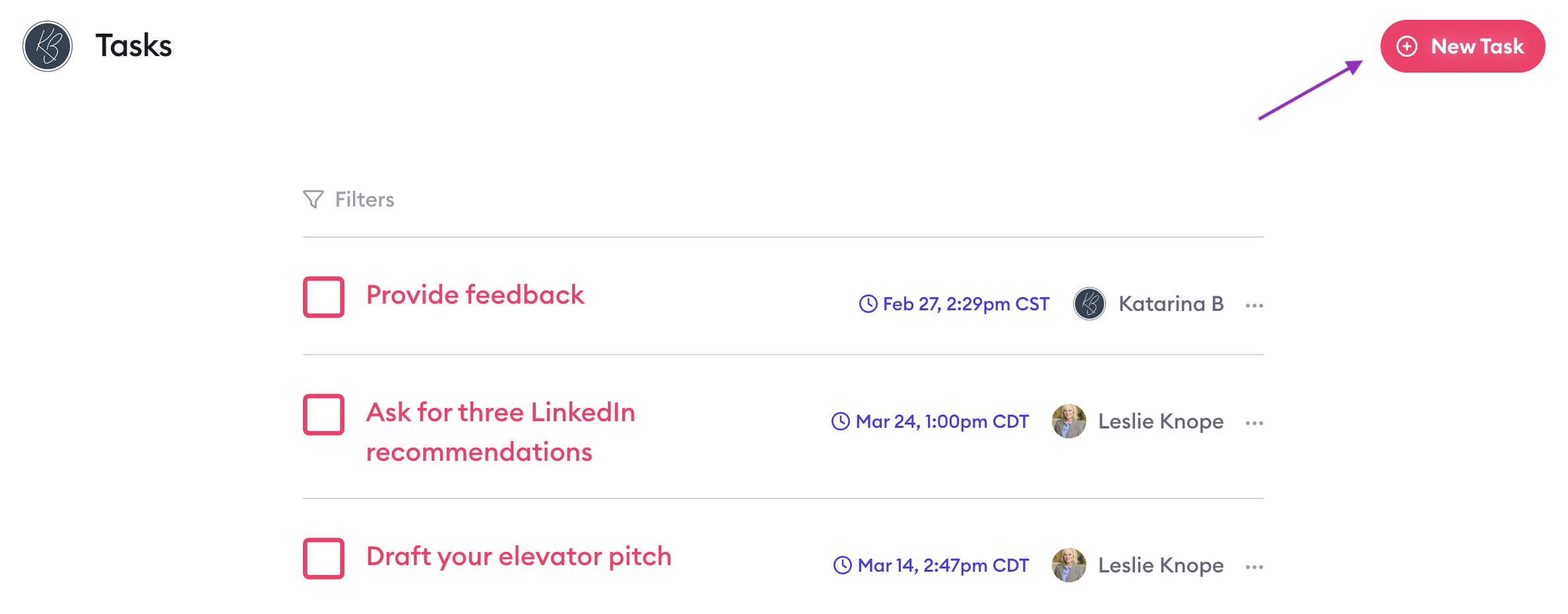Tick the Draft your elevator pitch checkbox
This screenshot has height=614, width=1568.
(x=323, y=559)
